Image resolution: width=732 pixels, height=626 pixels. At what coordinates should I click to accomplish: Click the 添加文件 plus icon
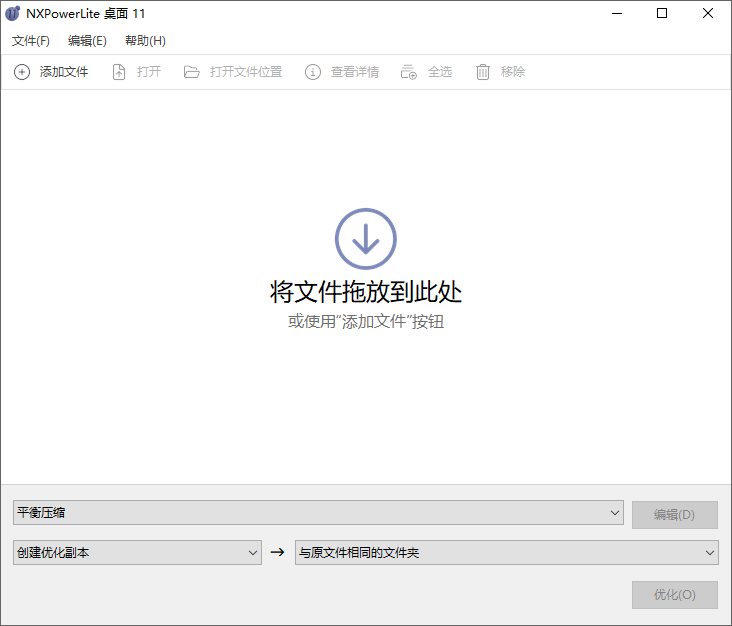click(x=21, y=72)
